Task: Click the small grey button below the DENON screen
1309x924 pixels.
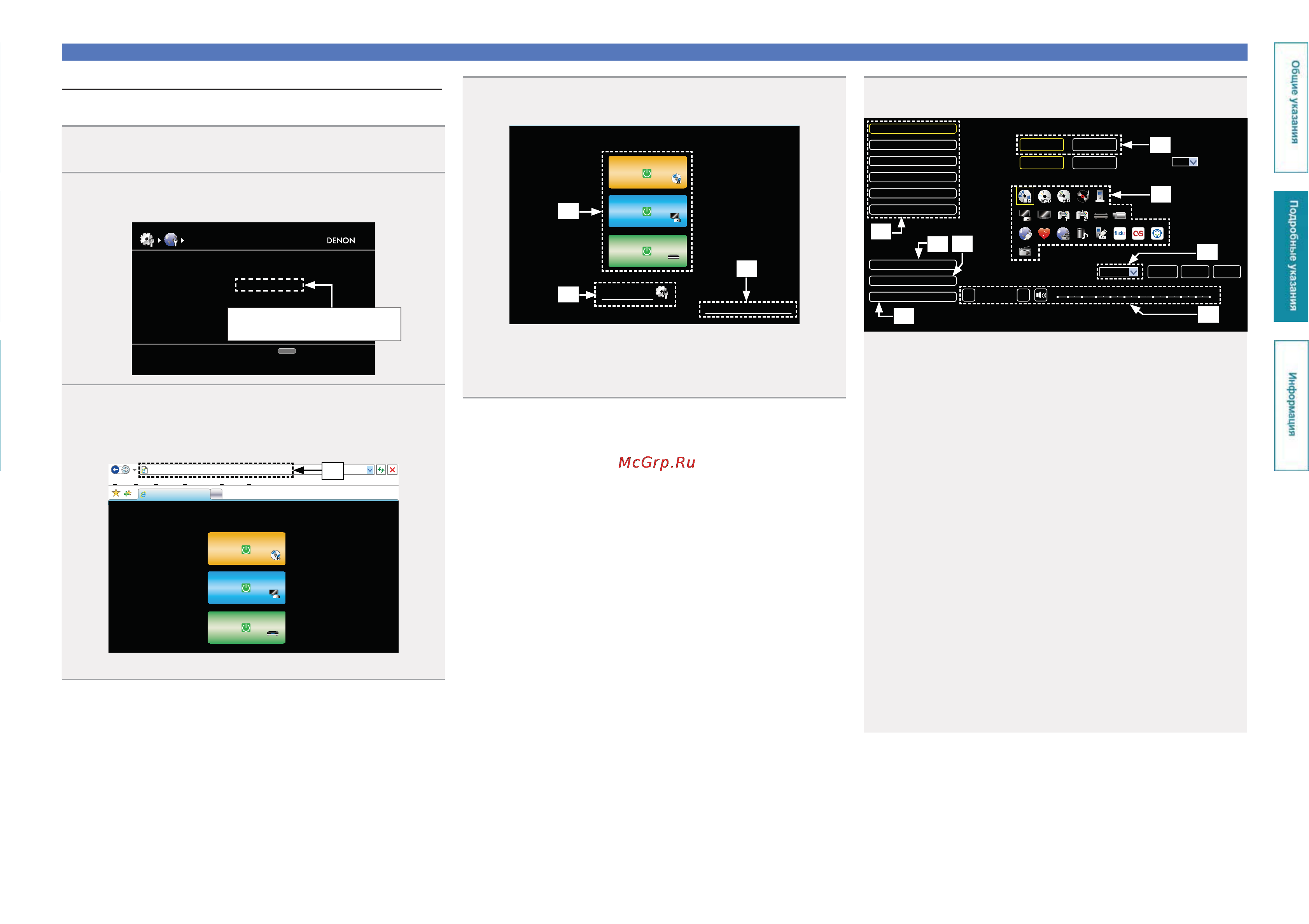Action: tap(287, 351)
